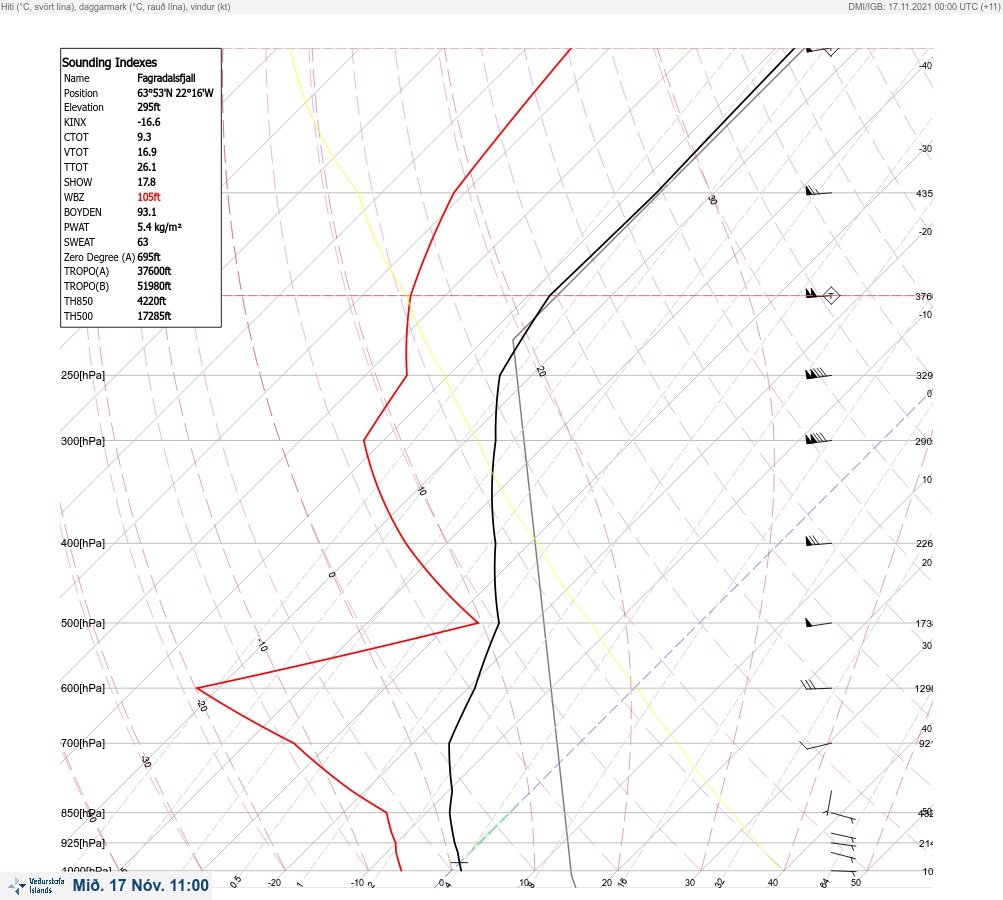The image size is (1003, 900).
Task: Click the wind barb at 700 hPa
Action: tap(816, 745)
